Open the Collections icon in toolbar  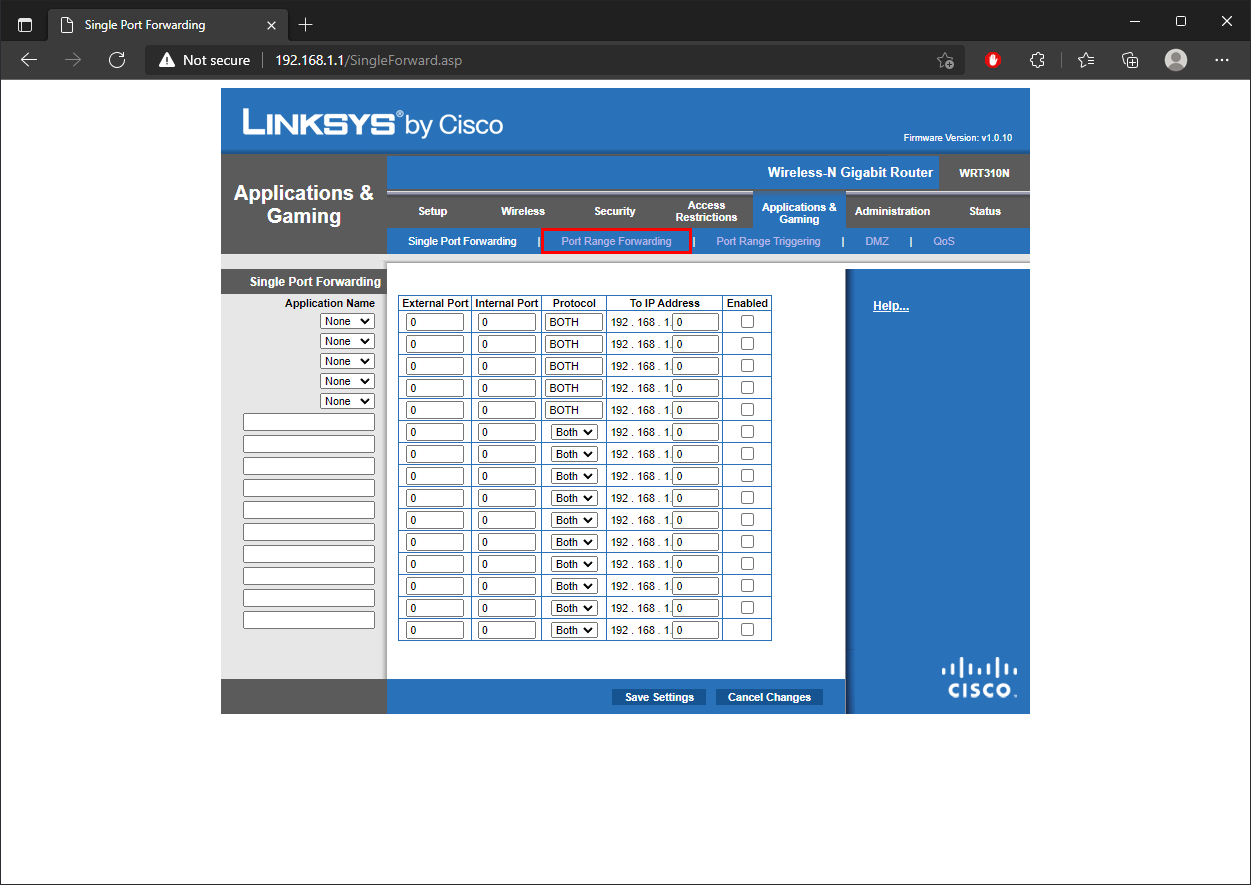(x=1131, y=60)
